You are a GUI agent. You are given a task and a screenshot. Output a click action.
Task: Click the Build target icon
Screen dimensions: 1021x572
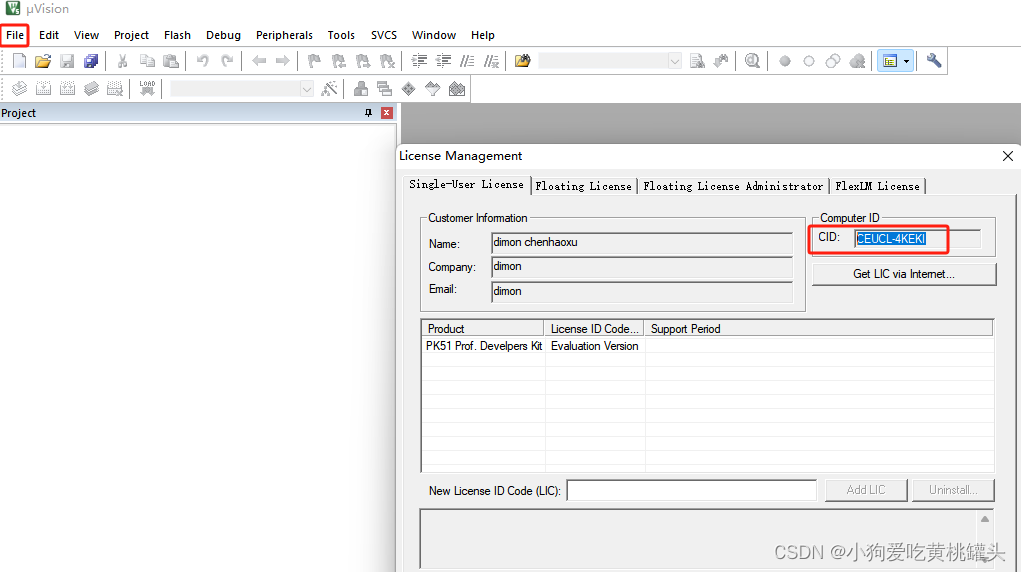coord(43,89)
